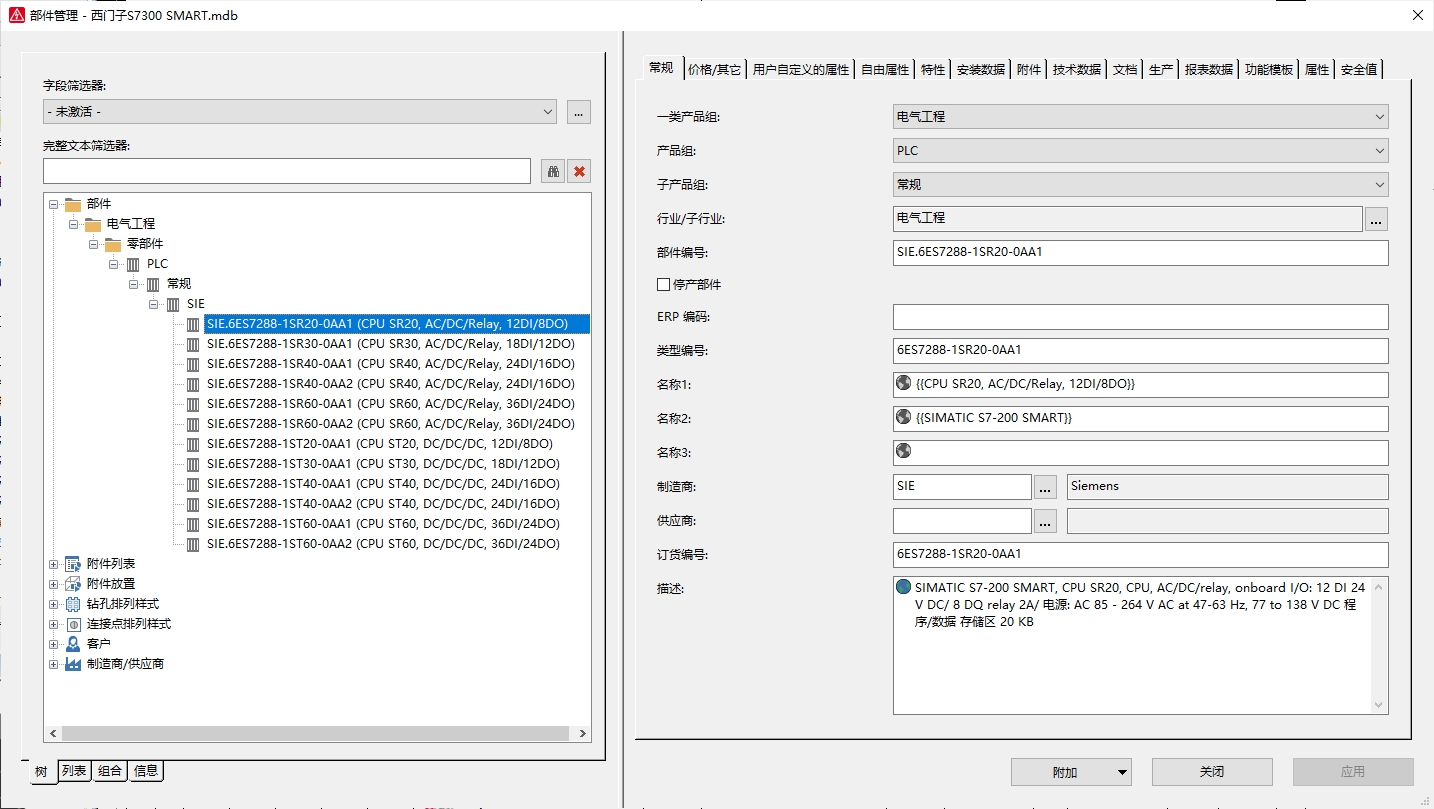Switch to the 列表 tab

(74, 771)
